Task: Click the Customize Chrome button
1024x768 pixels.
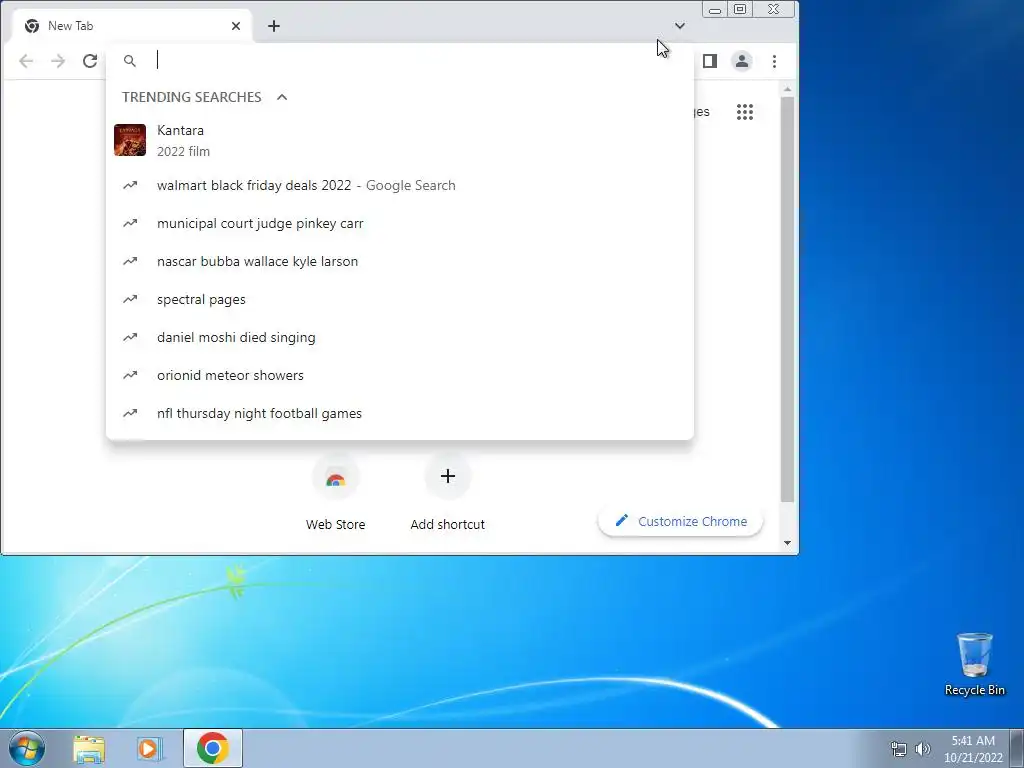Action: click(680, 521)
